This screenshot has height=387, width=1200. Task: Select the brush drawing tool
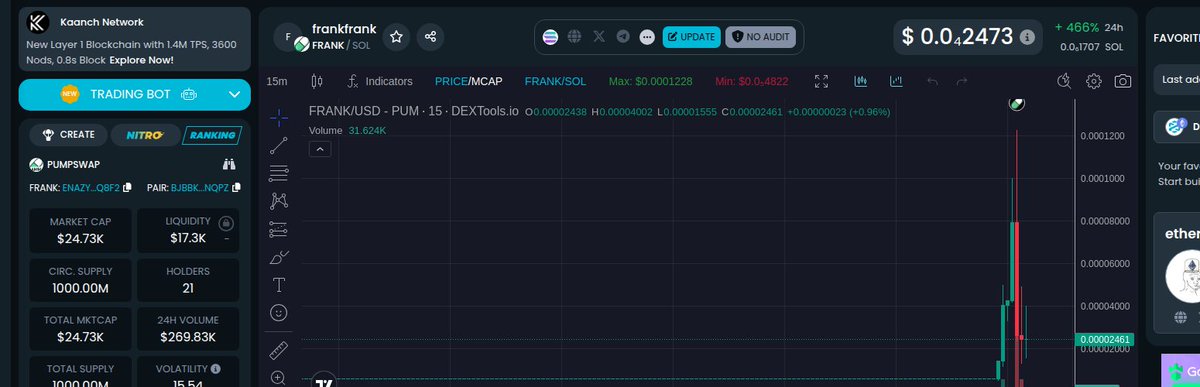pyautogui.click(x=279, y=257)
